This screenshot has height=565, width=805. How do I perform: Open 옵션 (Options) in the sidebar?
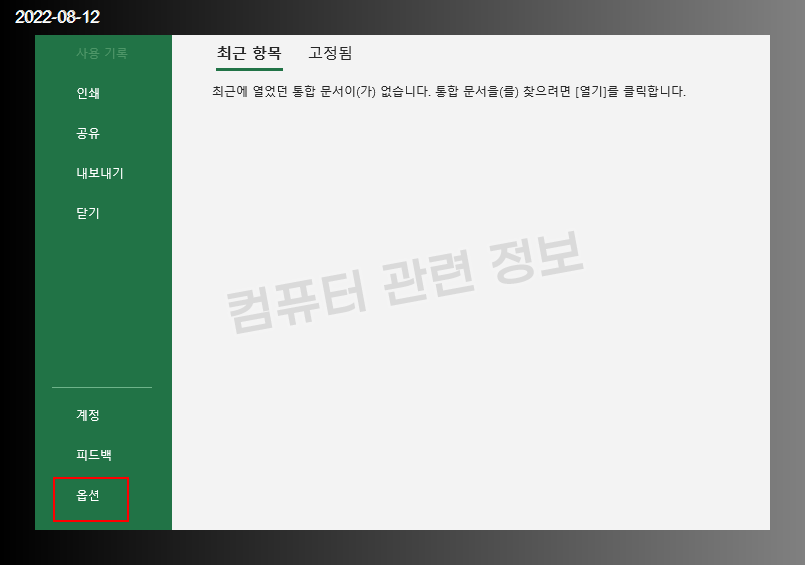tap(88, 495)
